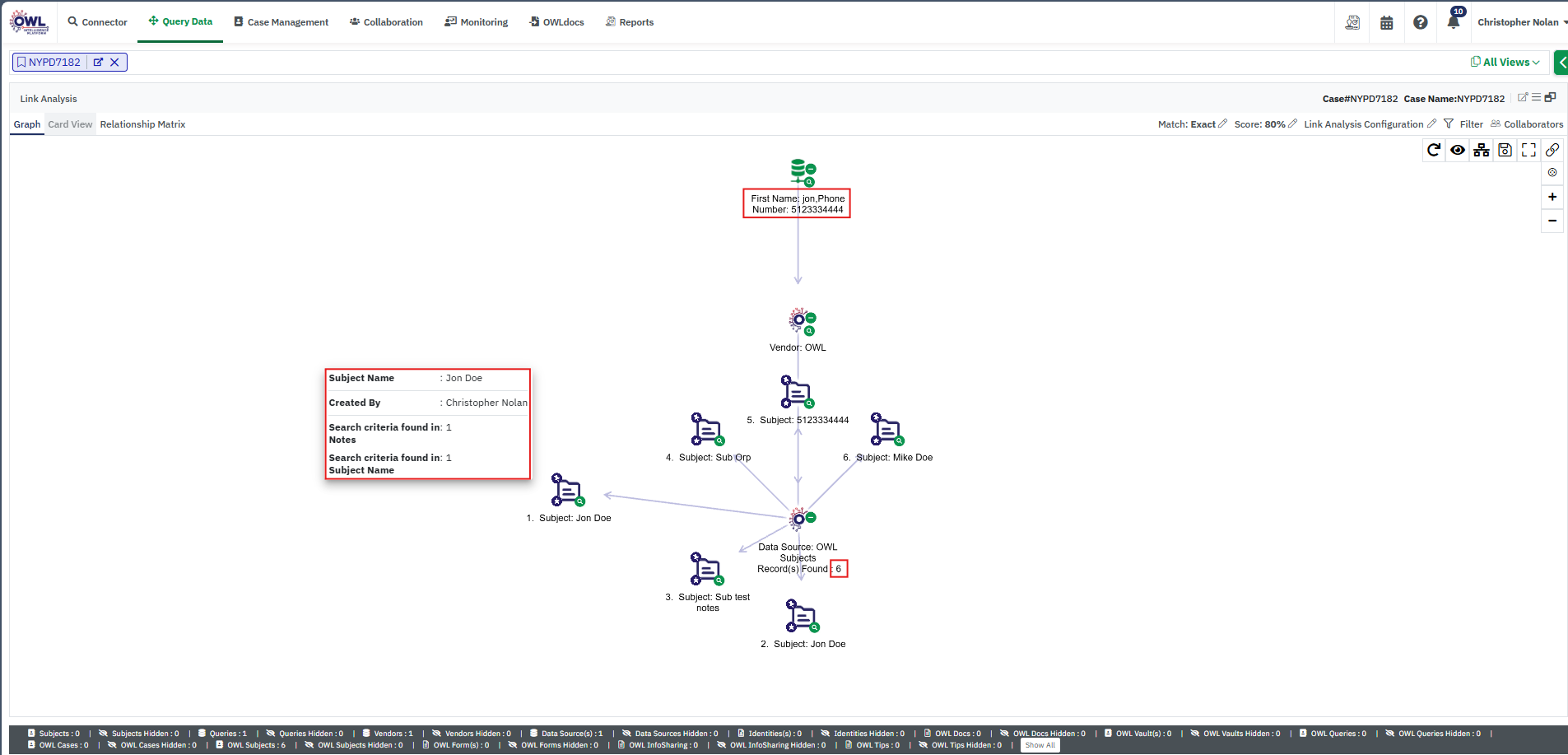Image resolution: width=1568 pixels, height=755 pixels.
Task: Collapse the Data Source OWL Subjects node
Action: pyautogui.click(x=811, y=517)
